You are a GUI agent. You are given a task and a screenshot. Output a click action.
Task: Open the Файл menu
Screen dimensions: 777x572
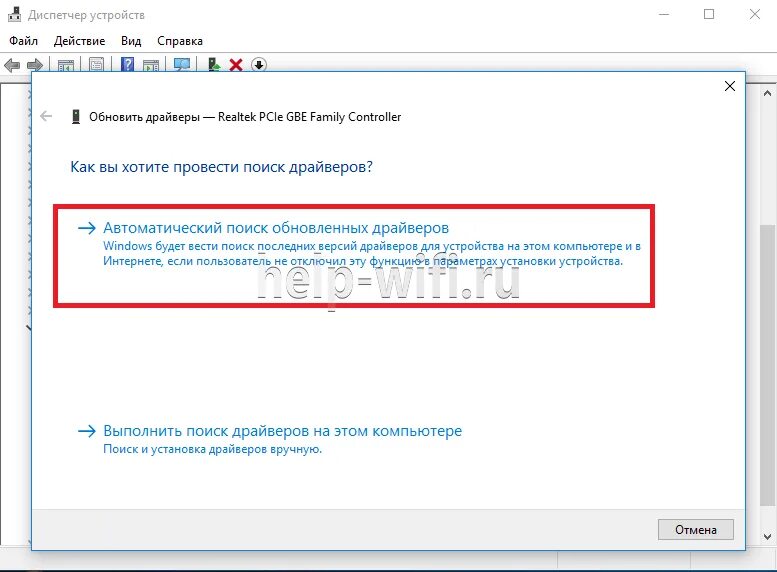(23, 41)
